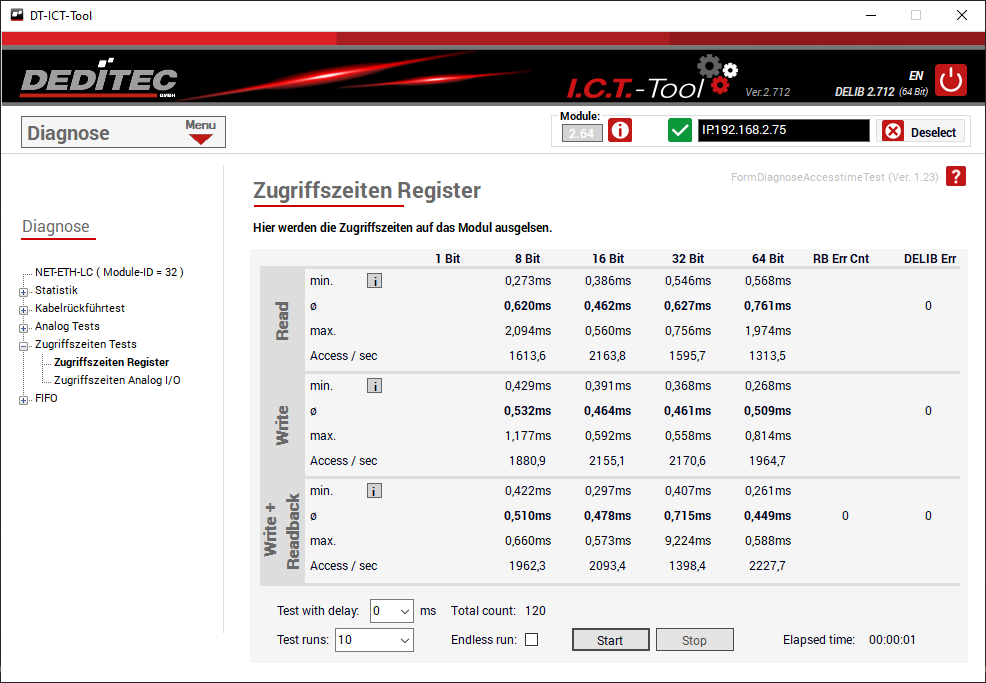Click info icon in Write + Readback row
This screenshot has height=683, width=986.
(x=374, y=491)
